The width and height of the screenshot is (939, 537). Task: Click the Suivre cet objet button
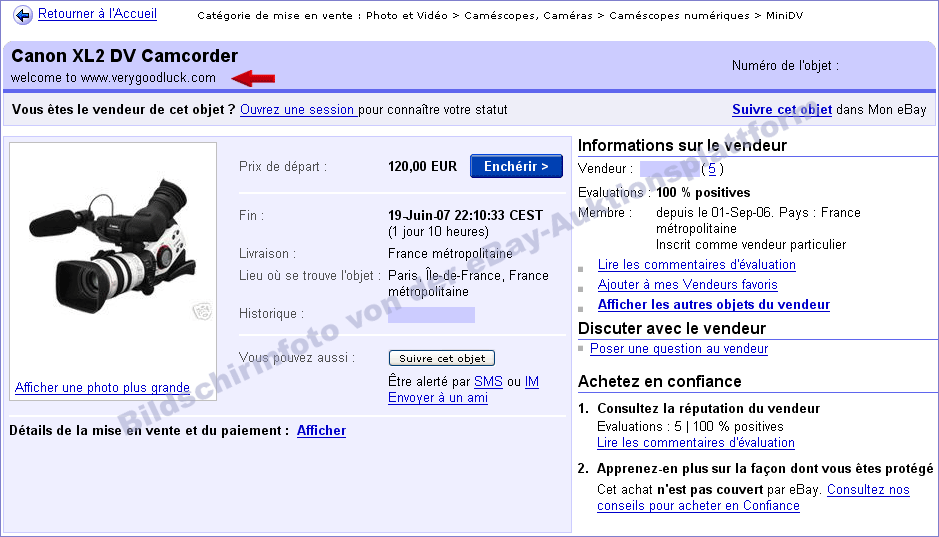442,358
